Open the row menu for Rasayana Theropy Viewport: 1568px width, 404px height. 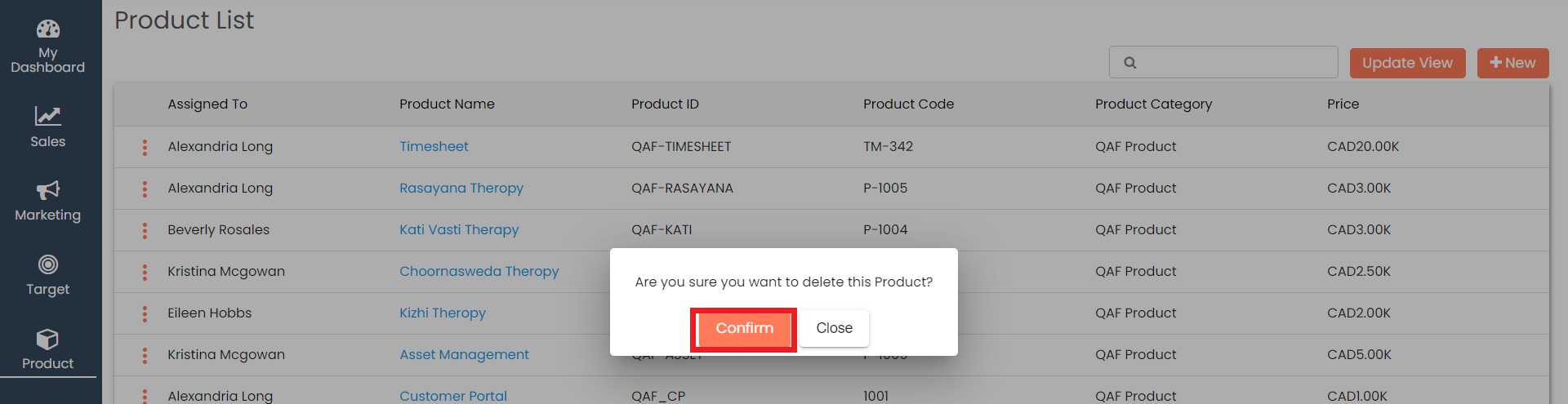pyautogui.click(x=145, y=189)
